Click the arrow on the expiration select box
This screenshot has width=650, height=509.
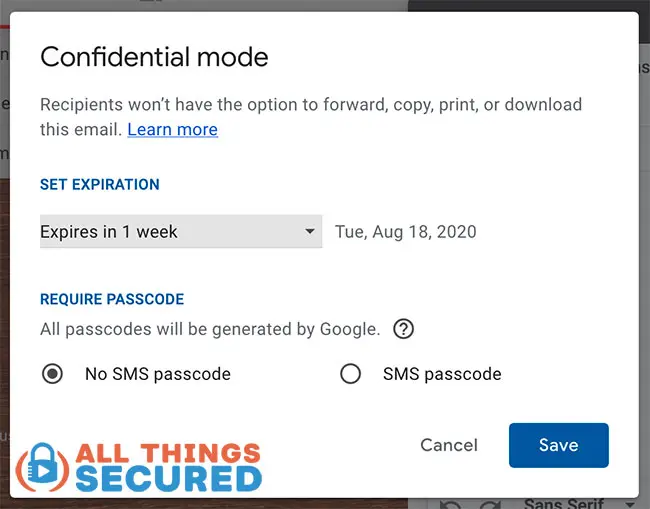pyautogui.click(x=309, y=232)
